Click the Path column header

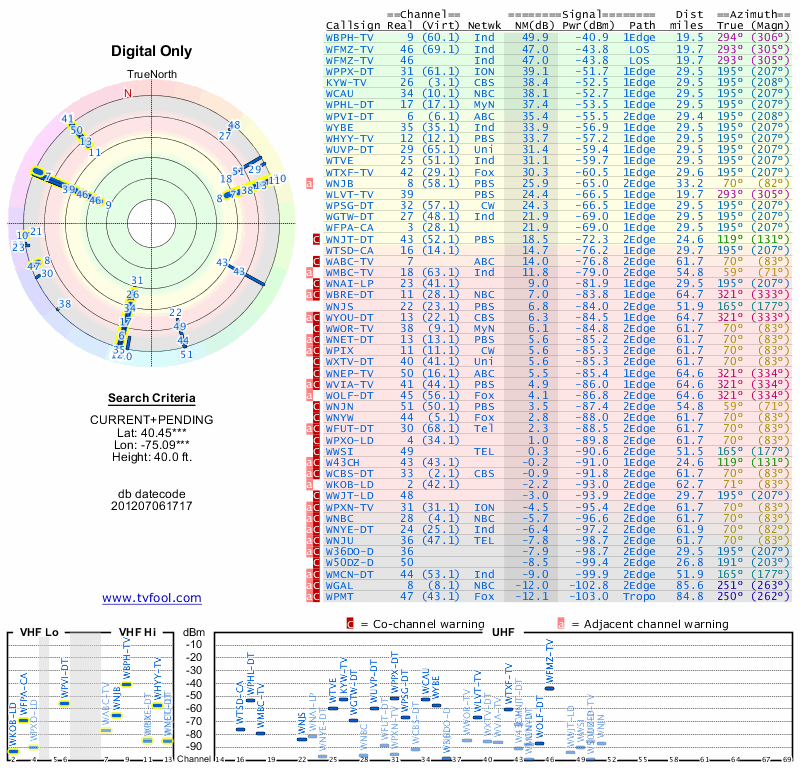pyautogui.click(x=642, y=25)
